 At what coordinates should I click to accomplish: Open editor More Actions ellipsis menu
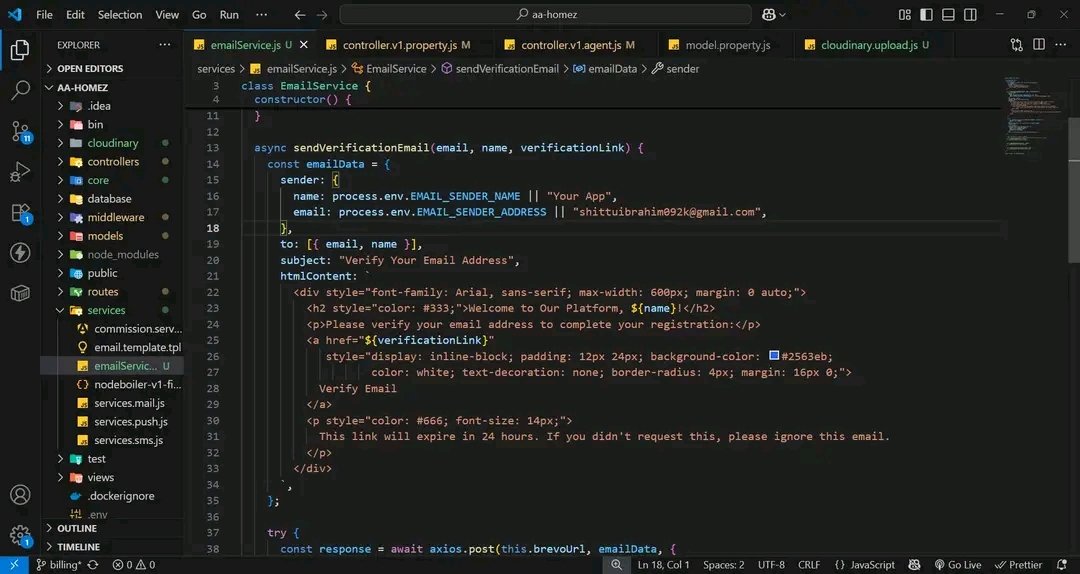coord(1061,45)
